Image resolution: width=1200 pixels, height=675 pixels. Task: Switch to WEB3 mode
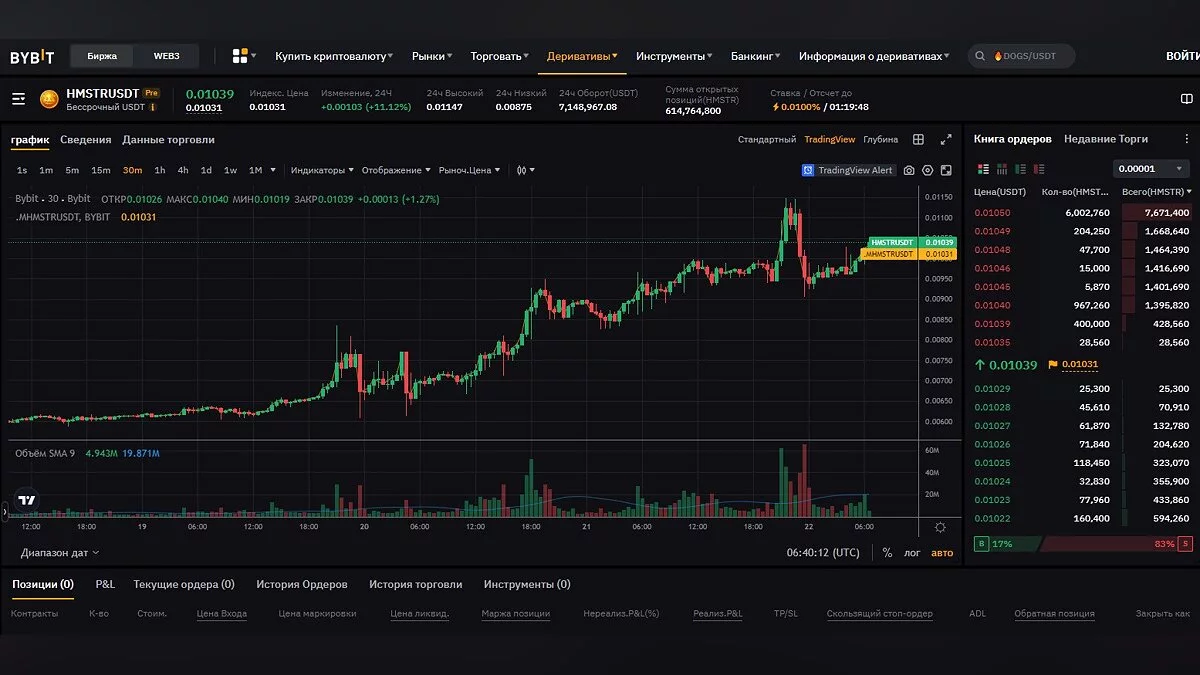point(166,56)
